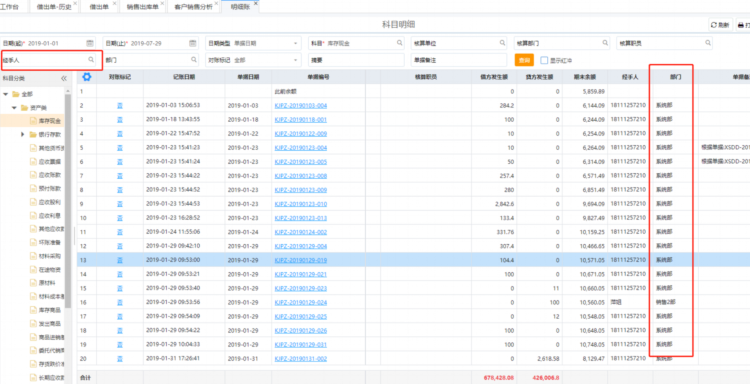Select the 明细账 tab
Image resolution: width=750 pixels, height=384 pixels.
pyautogui.click(x=240, y=7)
